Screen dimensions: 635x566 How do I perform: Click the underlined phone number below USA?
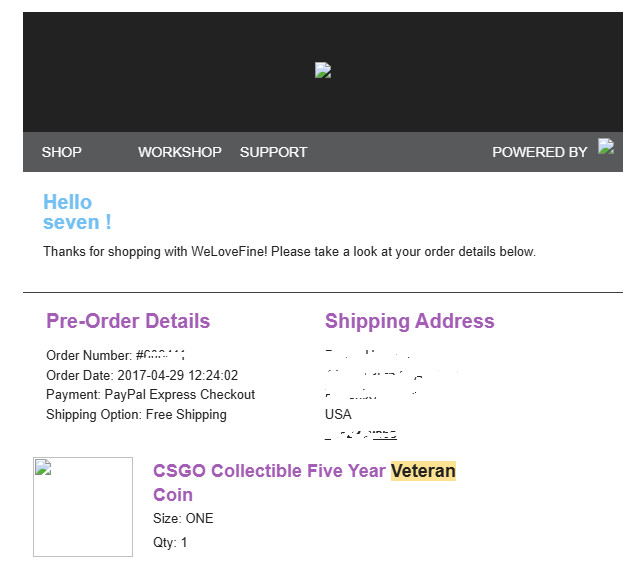[361, 435]
